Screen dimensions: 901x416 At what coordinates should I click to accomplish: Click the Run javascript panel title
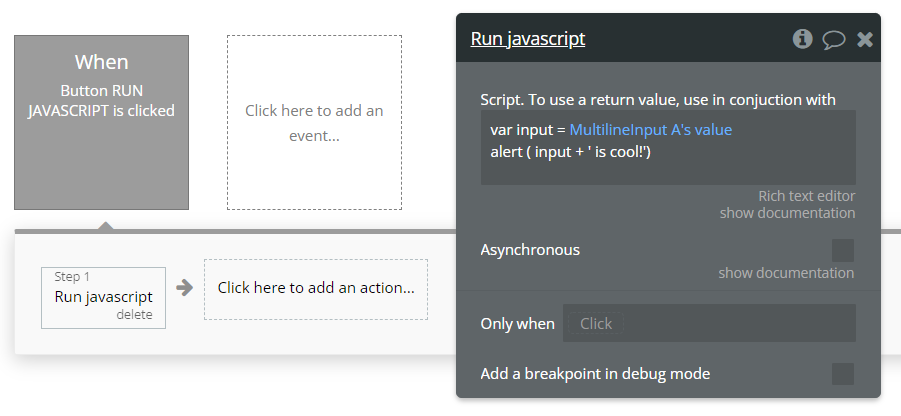[528, 39]
